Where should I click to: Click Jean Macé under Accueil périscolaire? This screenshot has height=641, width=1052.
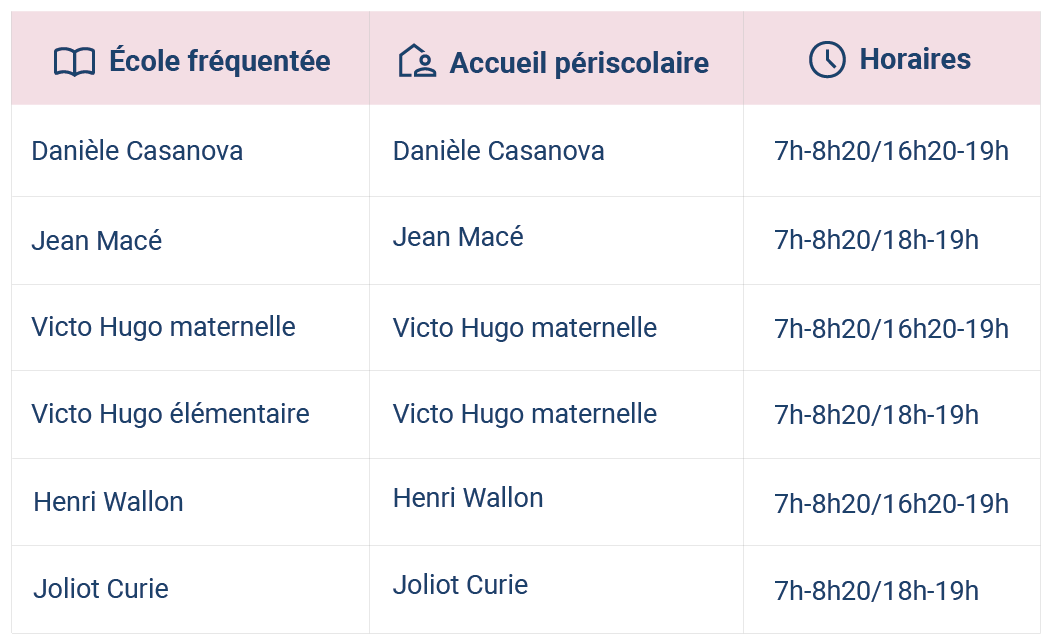click(458, 237)
